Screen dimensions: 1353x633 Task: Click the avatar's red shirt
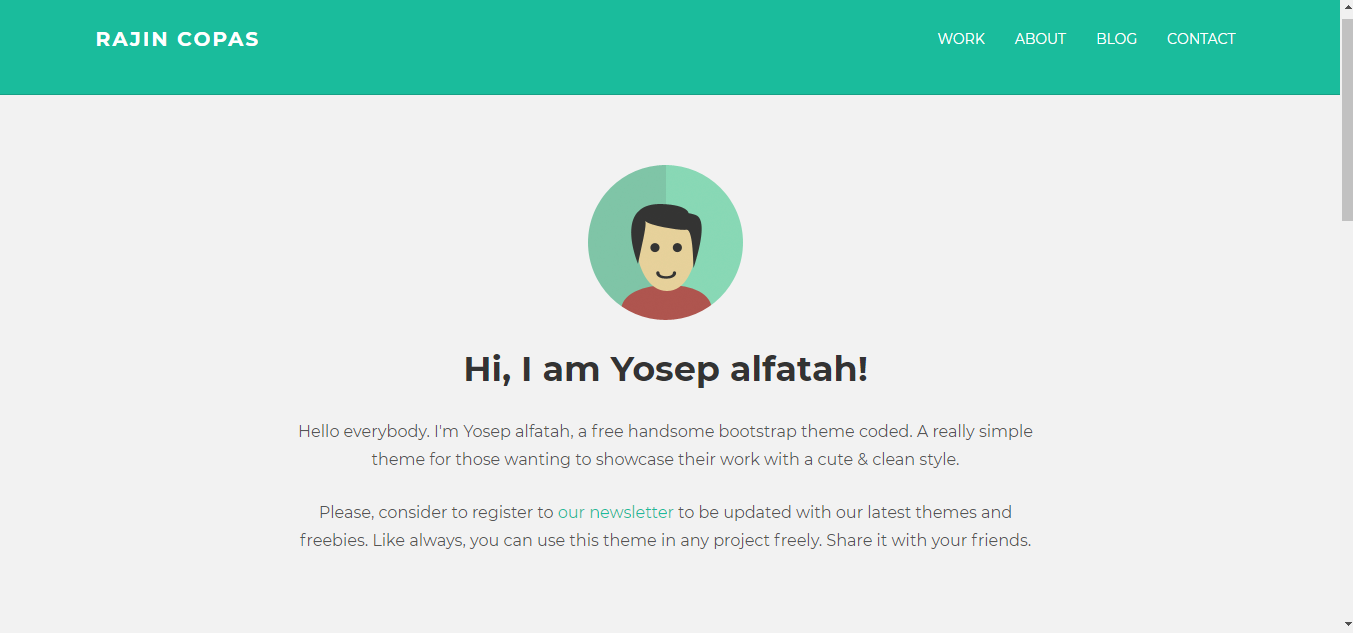click(665, 304)
